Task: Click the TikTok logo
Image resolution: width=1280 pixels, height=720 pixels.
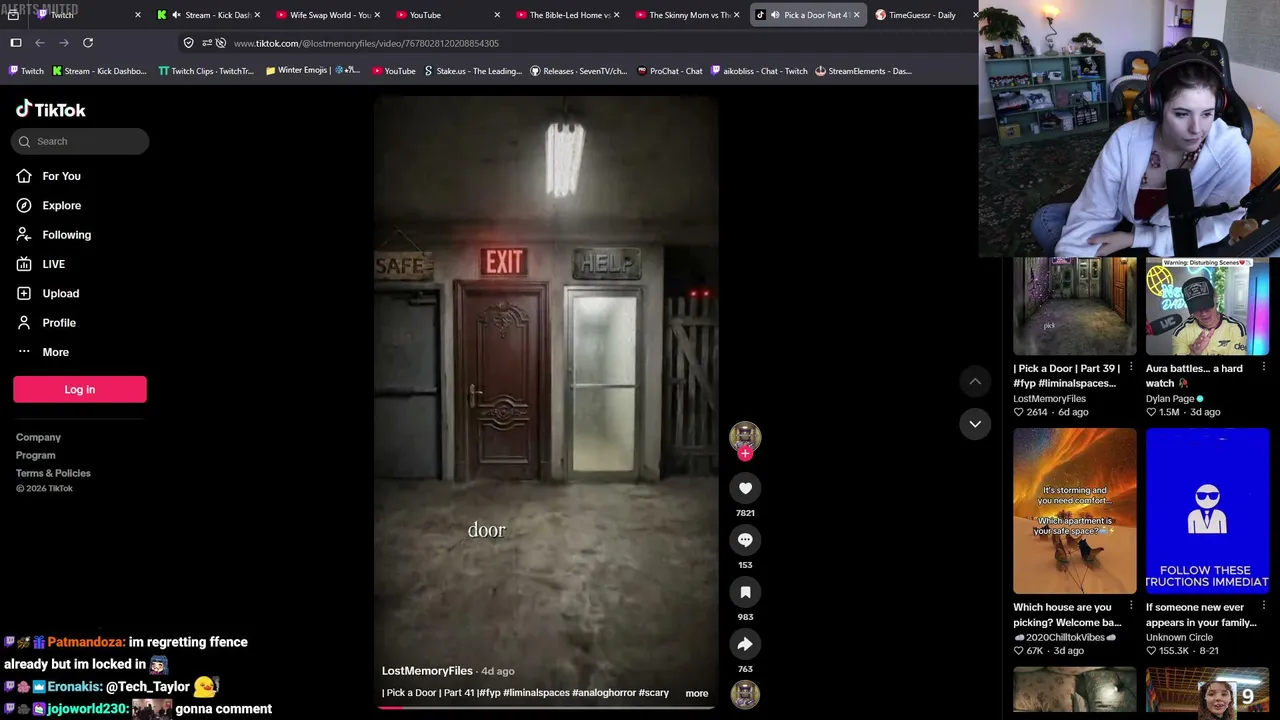Action: [x=50, y=109]
